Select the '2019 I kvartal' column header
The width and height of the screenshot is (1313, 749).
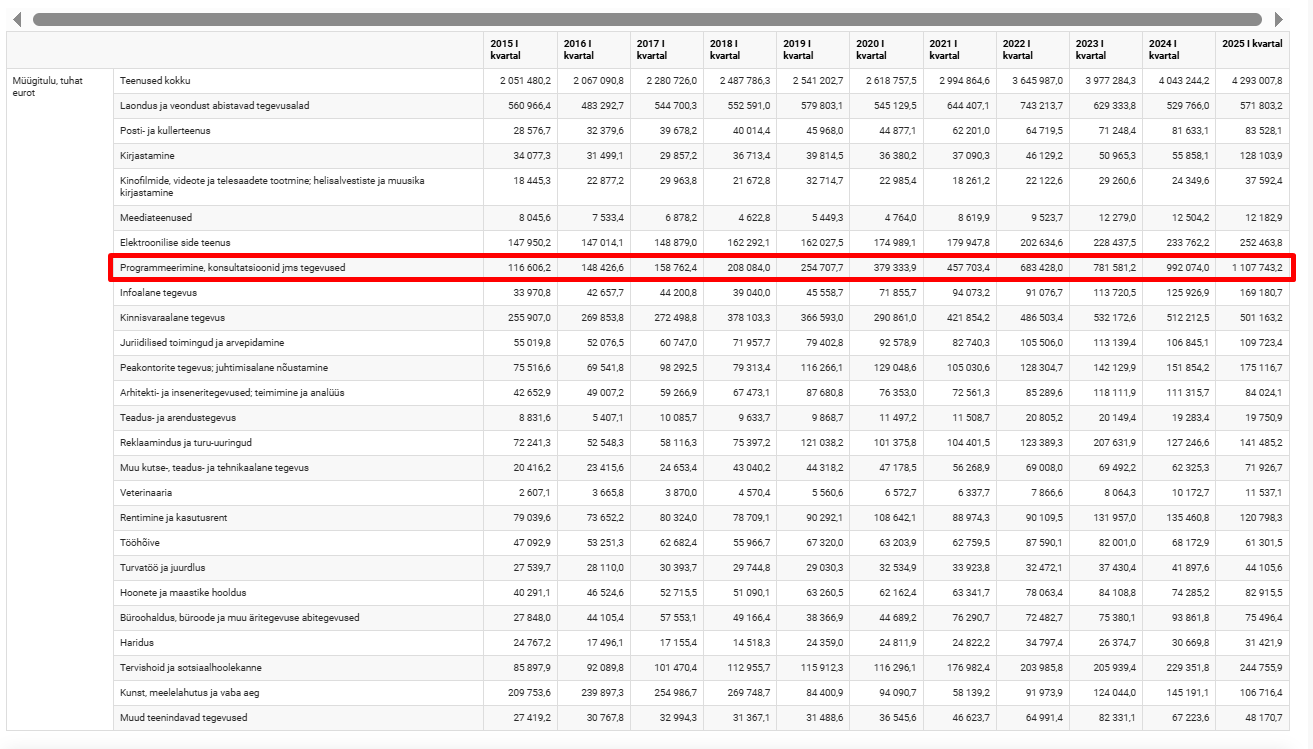[813, 50]
